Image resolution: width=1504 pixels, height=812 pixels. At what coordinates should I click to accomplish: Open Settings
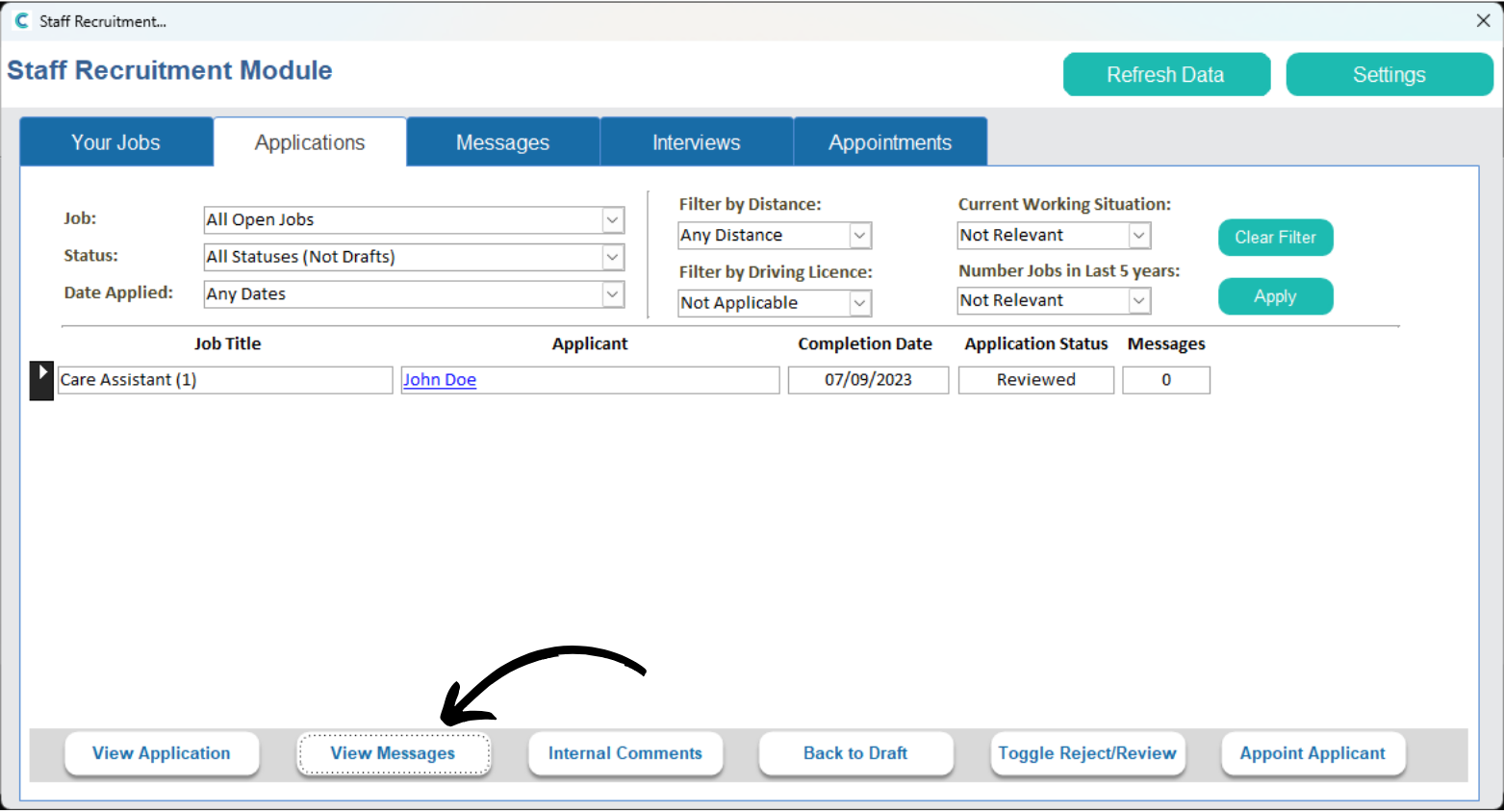coord(1389,74)
